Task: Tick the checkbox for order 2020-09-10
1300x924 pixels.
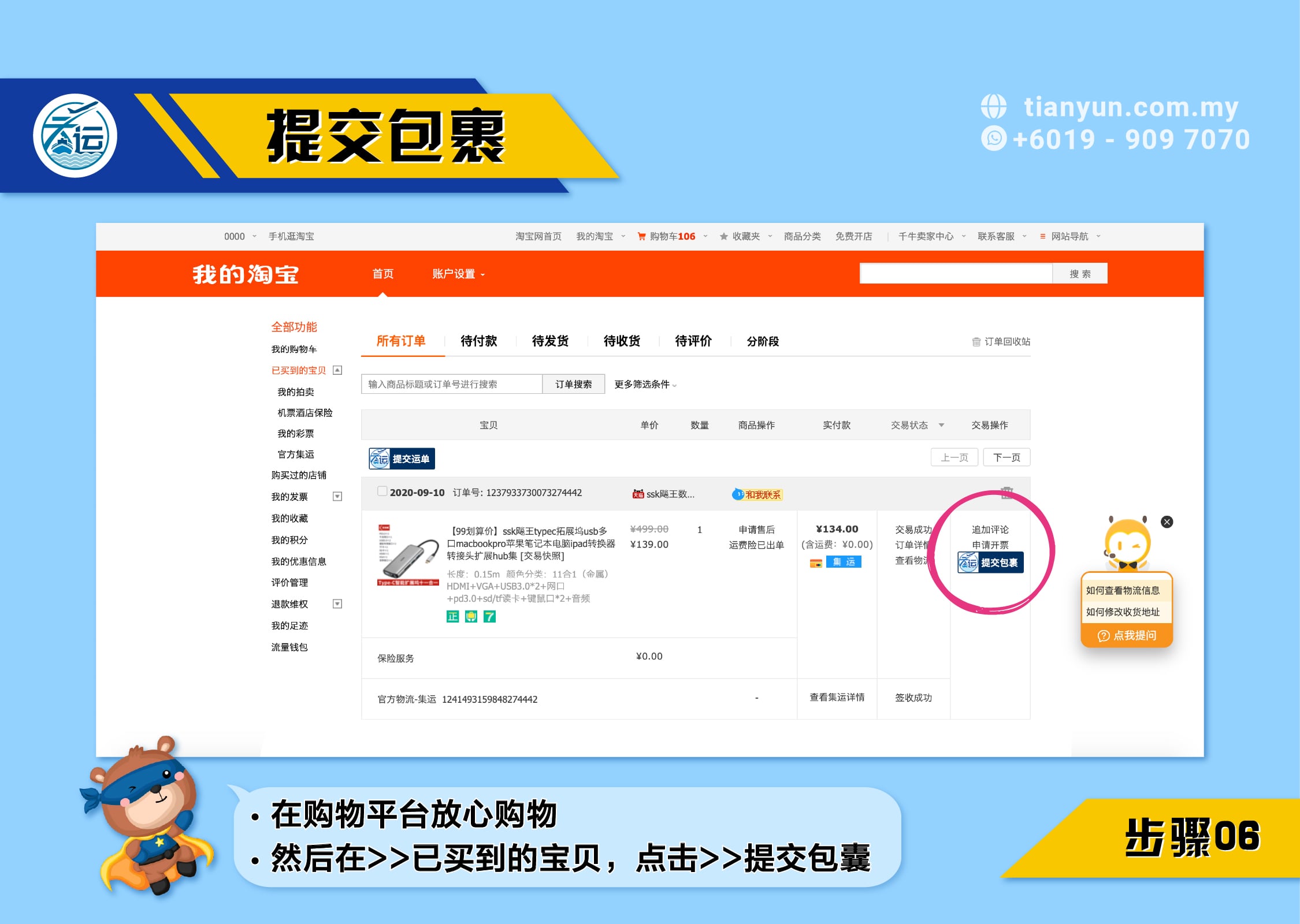Action: [382, 491]
